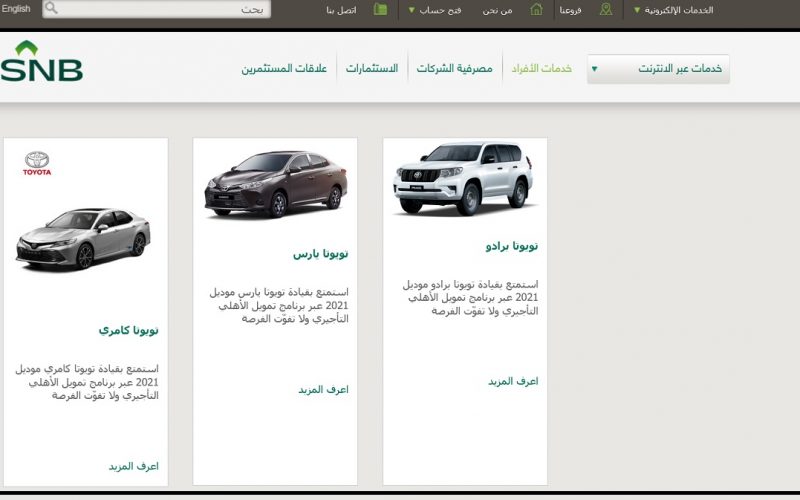Open the تويوتا يارس title link

(320, 254)
